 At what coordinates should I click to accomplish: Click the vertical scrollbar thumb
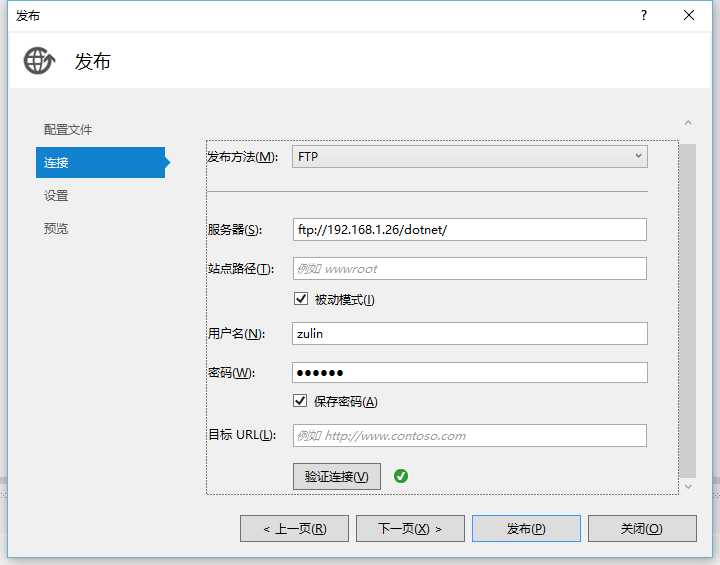(x=688, y=311)
